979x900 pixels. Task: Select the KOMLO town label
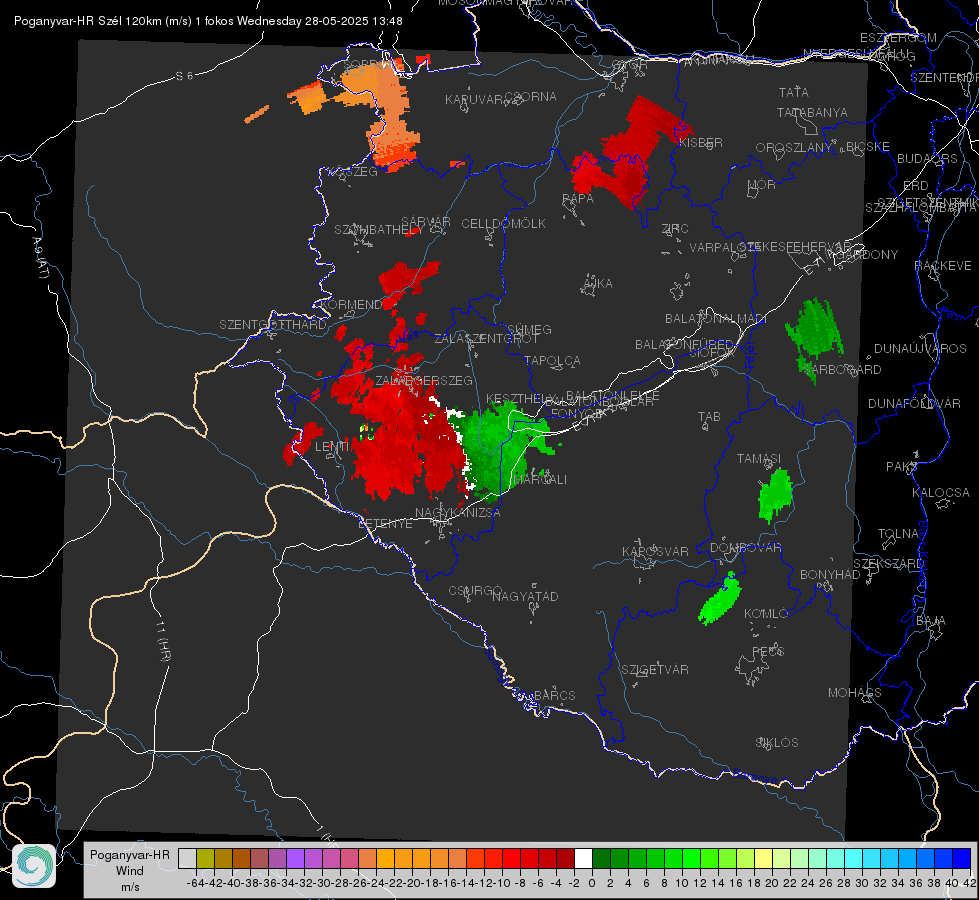(765, 613)
